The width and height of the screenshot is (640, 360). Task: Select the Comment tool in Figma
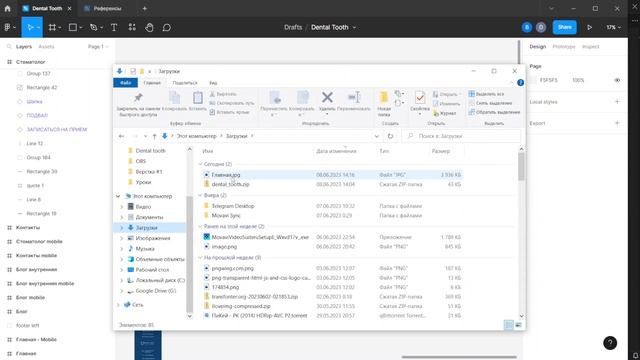point(167,27)
